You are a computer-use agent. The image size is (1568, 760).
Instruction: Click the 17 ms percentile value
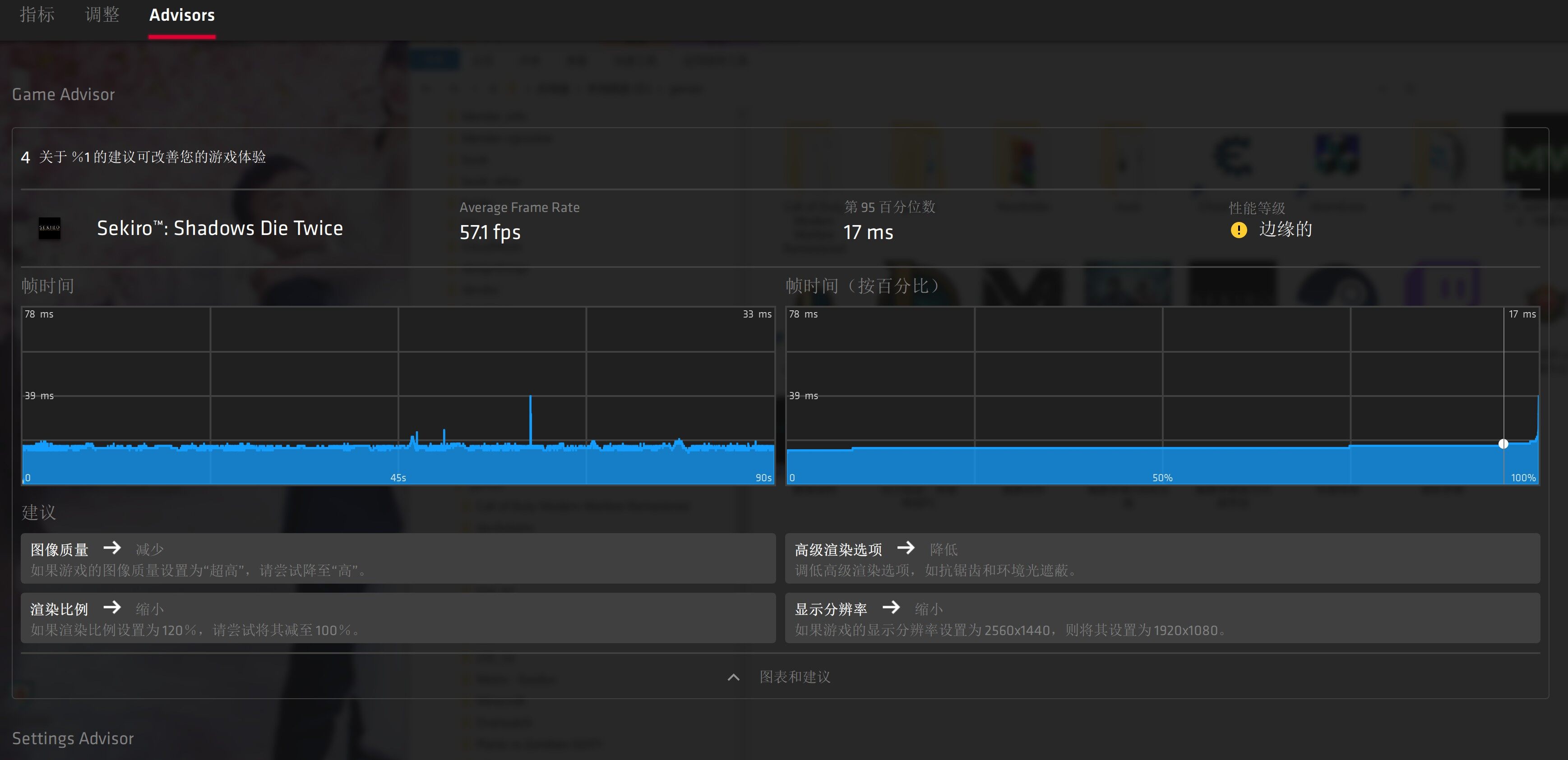(868, 232)
